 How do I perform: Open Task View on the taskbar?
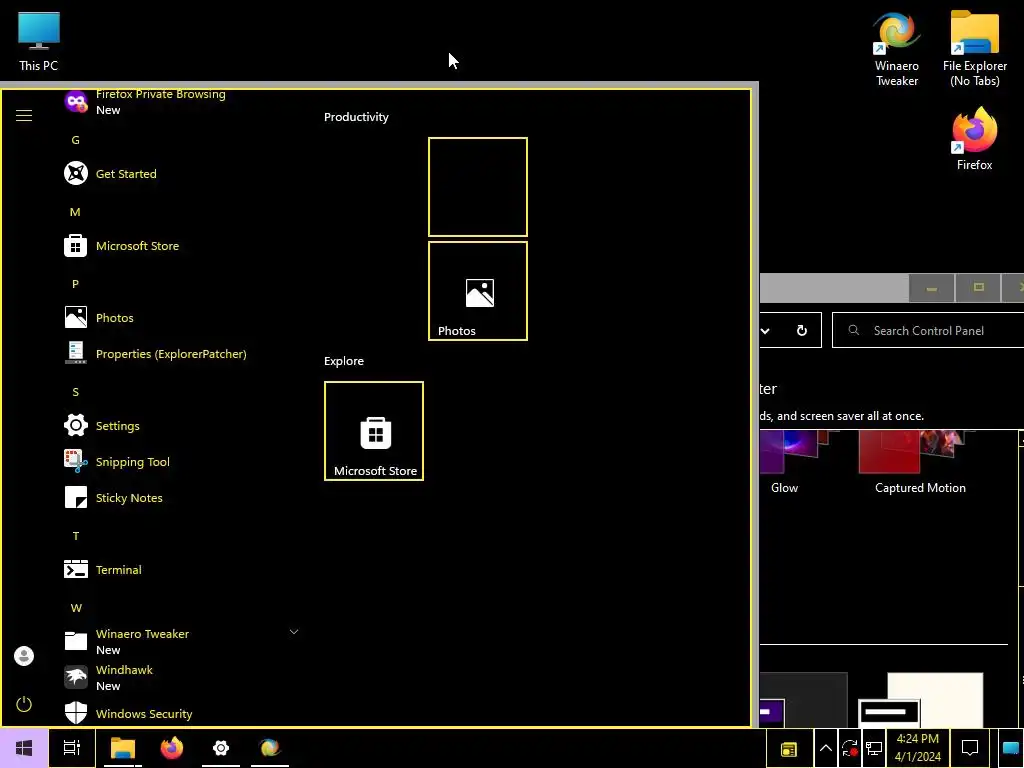72,748
